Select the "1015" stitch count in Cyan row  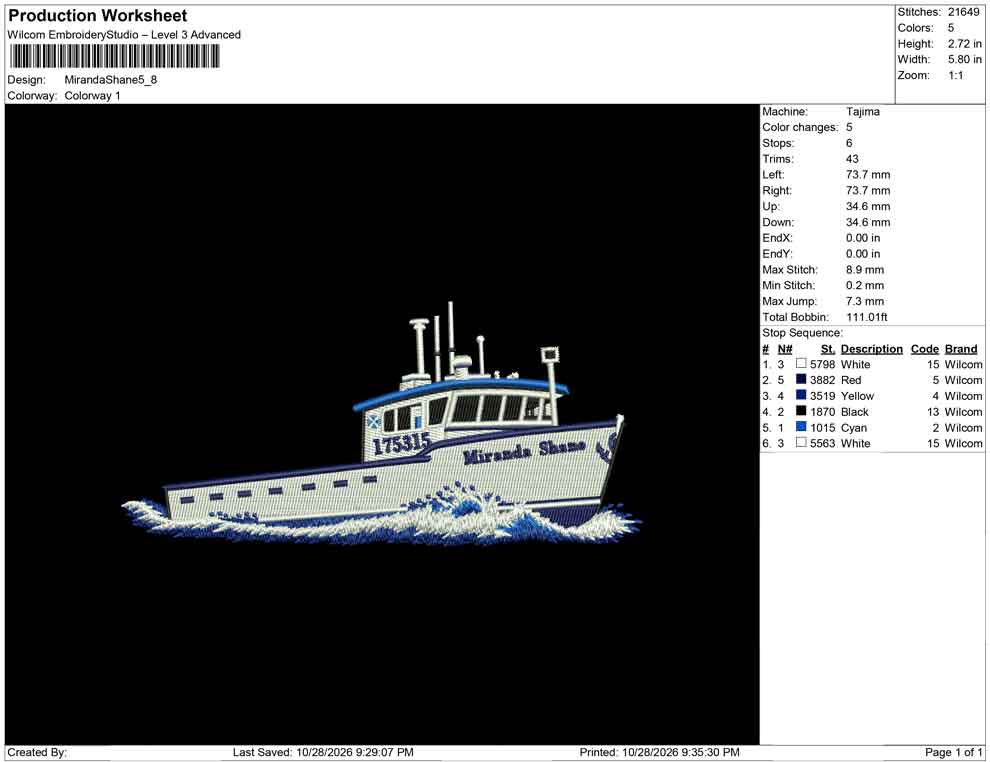(823, 427)
